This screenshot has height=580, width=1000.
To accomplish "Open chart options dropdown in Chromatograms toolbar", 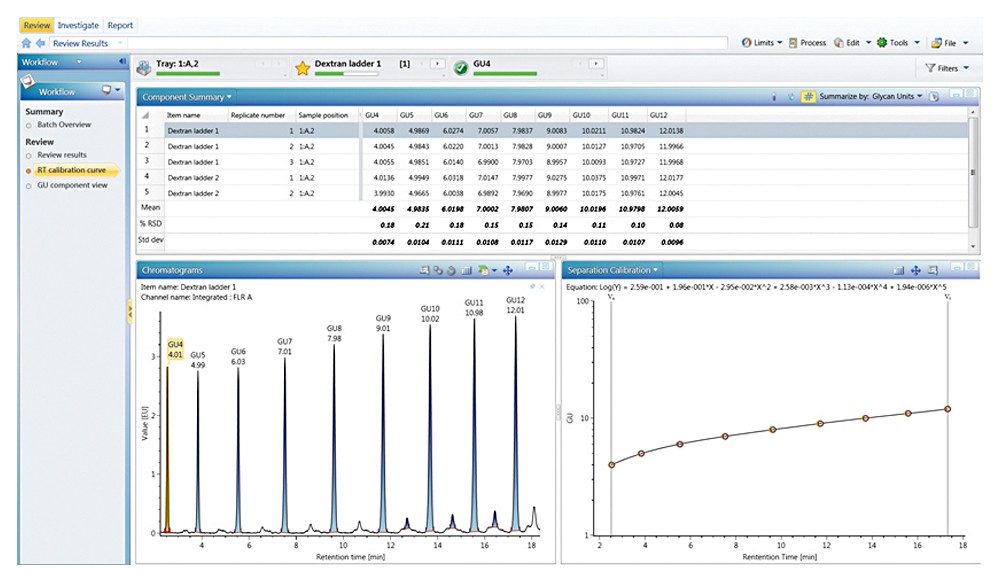I will pos(494,271).
